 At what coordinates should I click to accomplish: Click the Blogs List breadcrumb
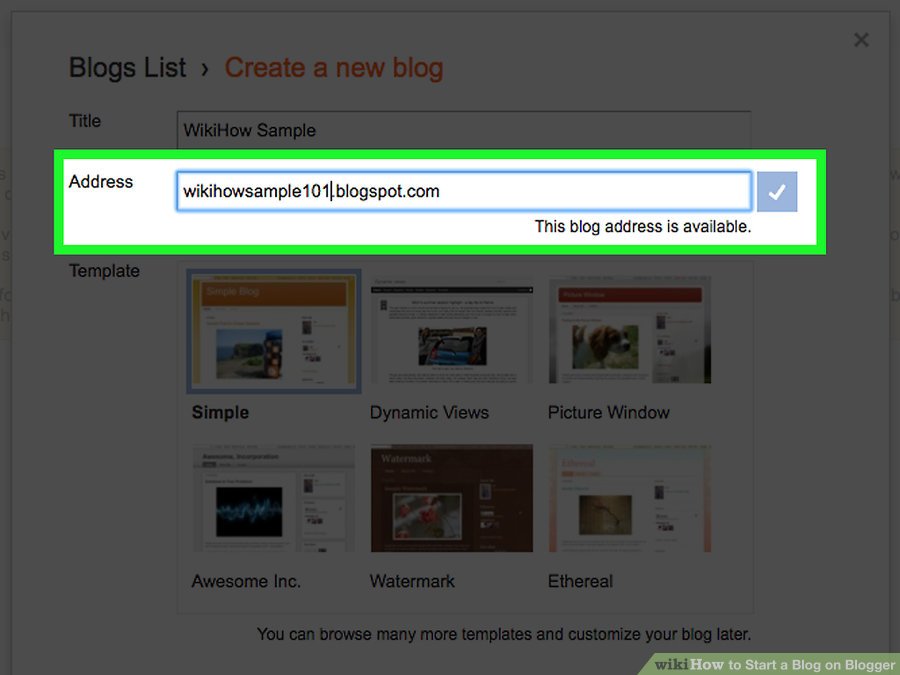click(127, 68)
